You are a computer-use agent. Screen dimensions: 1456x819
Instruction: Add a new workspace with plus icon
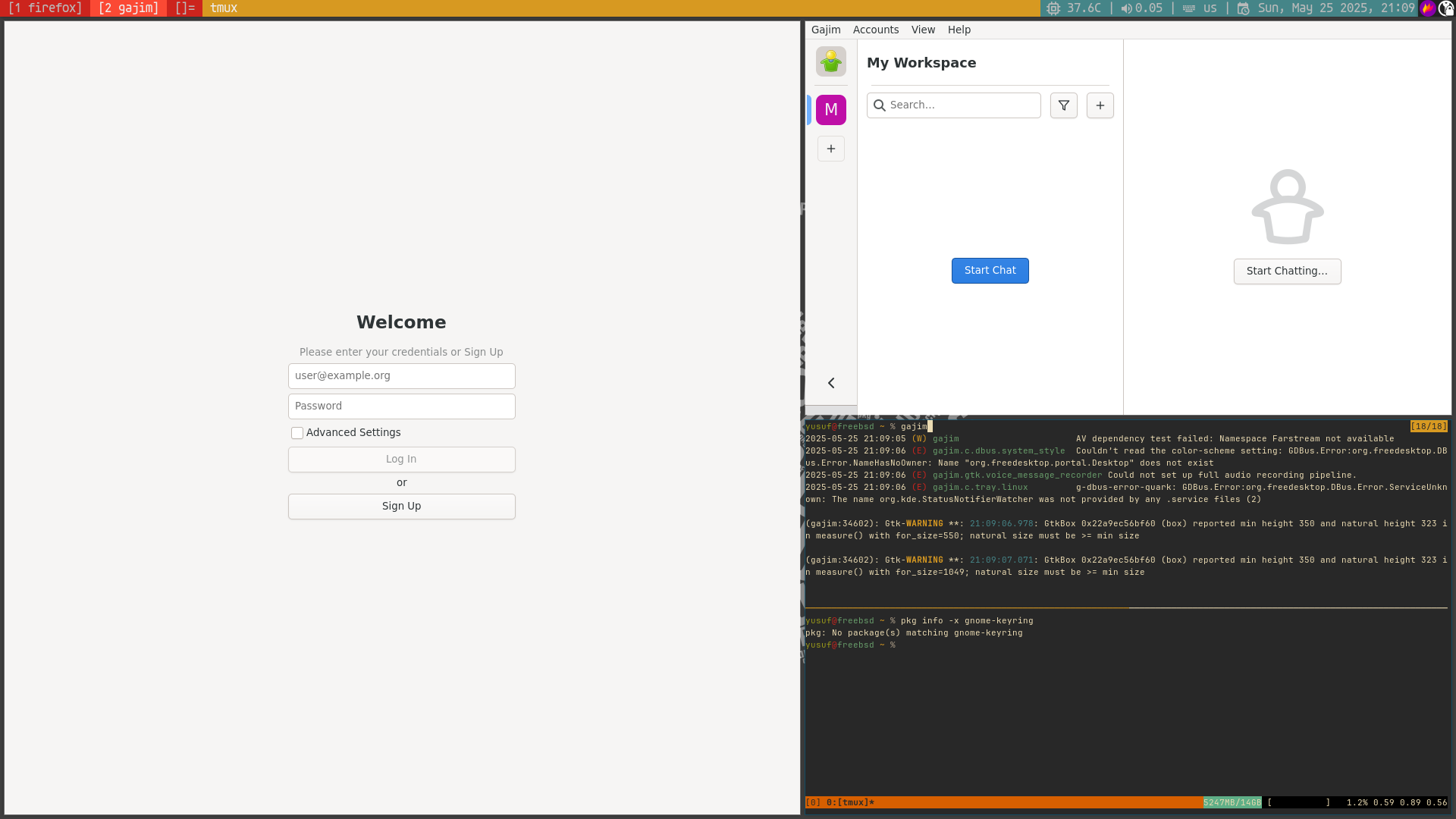coord(831,149)
